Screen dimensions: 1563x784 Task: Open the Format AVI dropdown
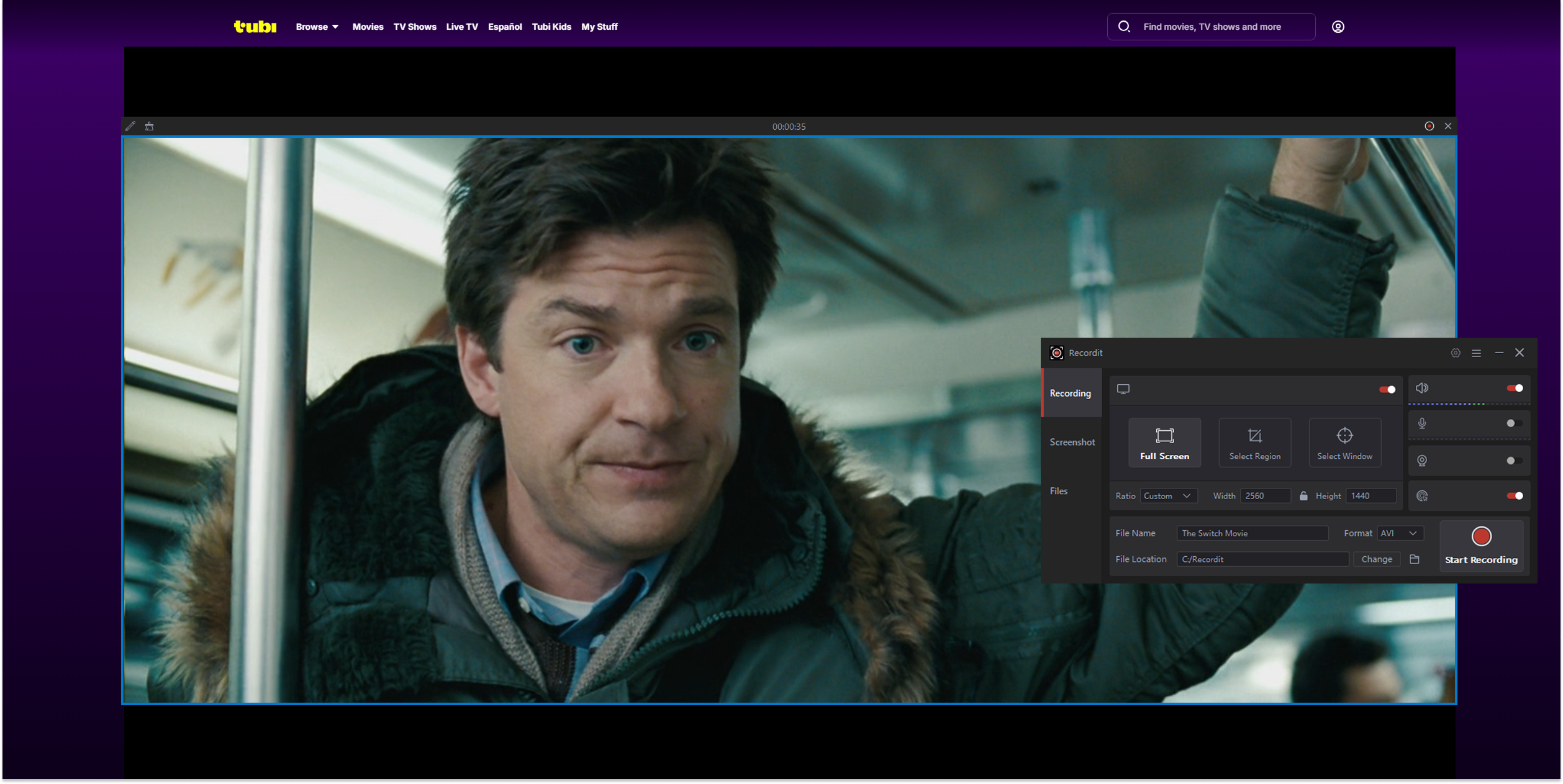click(x=1400, y=533)
